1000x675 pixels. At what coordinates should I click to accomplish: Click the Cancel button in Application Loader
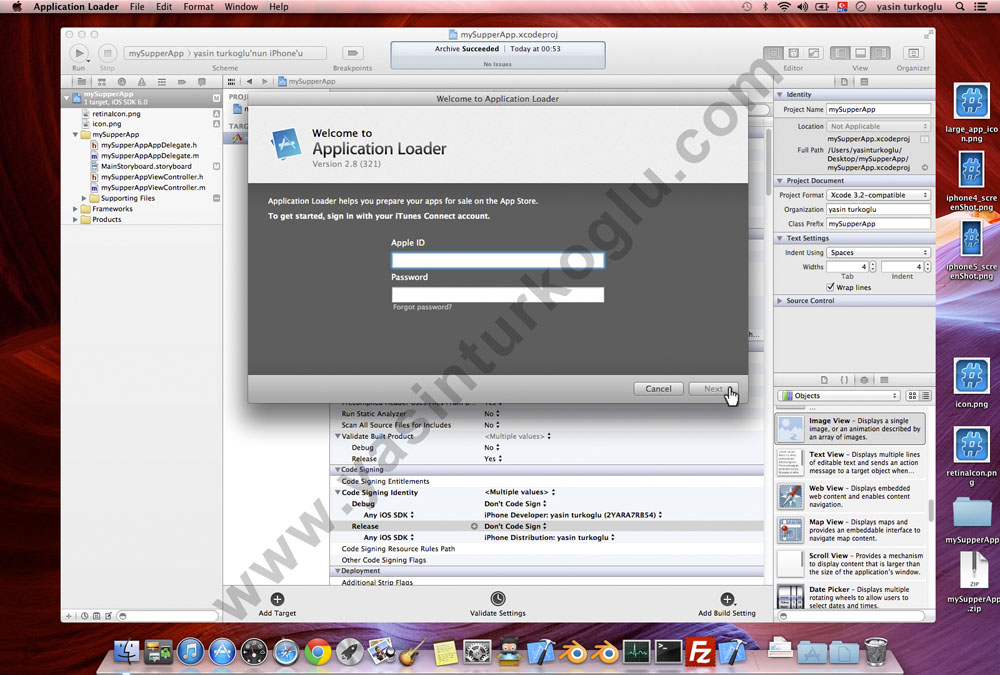pyautogui.click(x=658, y=389)
